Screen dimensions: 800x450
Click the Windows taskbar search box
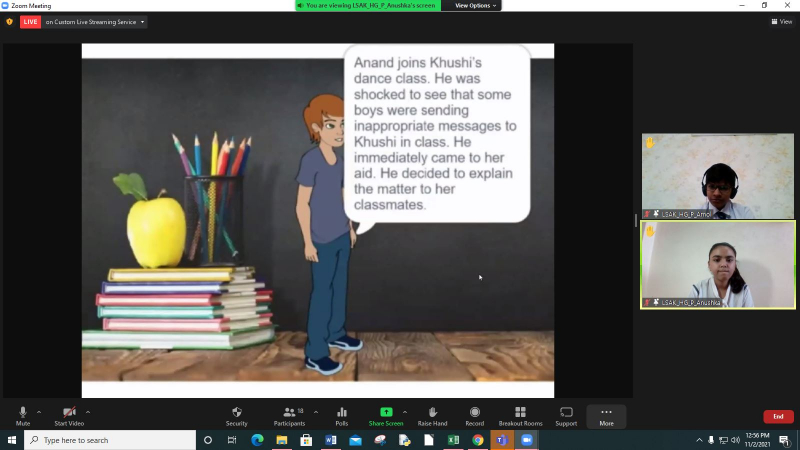pos(110,440)
